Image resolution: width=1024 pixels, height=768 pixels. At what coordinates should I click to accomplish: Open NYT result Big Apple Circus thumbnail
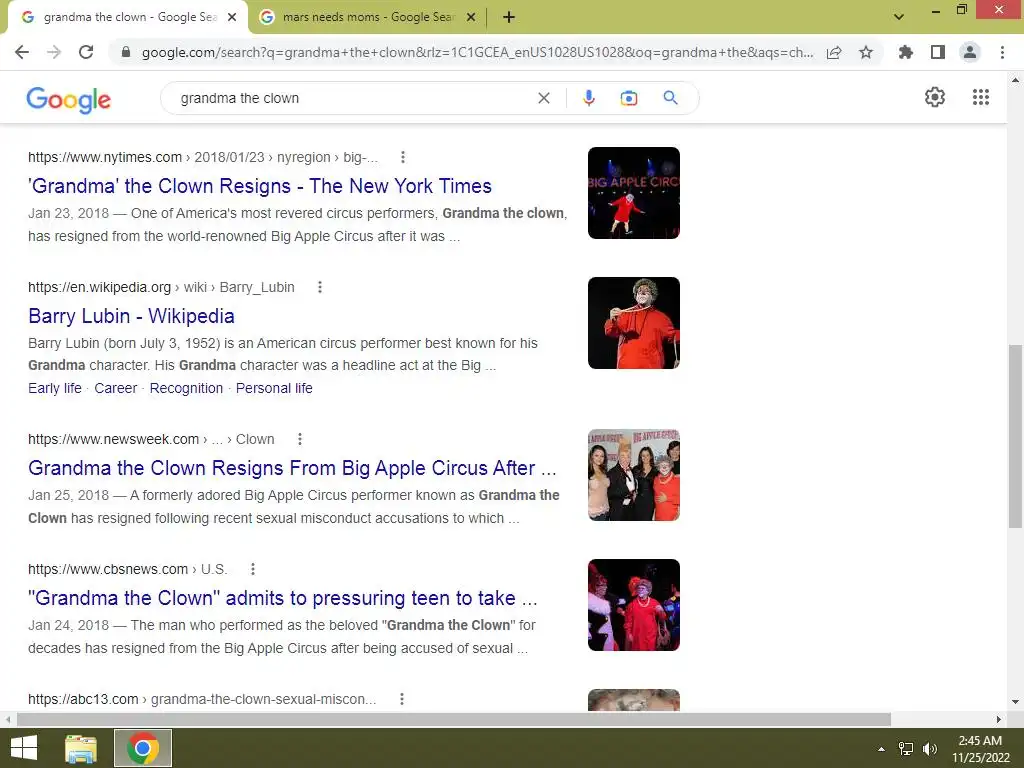[633, 193]
